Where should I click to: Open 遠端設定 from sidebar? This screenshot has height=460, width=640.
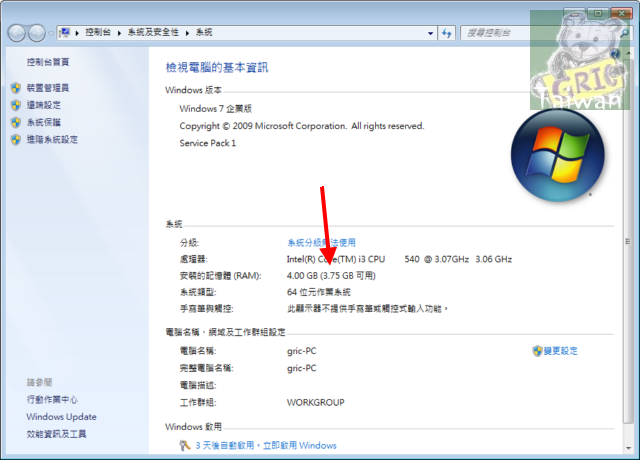(44, 105)
